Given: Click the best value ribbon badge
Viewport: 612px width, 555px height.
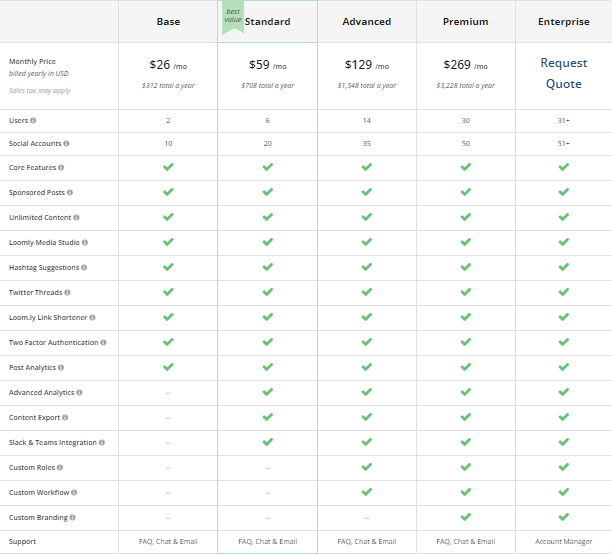Looking at the screenshot, I should 232,16.
